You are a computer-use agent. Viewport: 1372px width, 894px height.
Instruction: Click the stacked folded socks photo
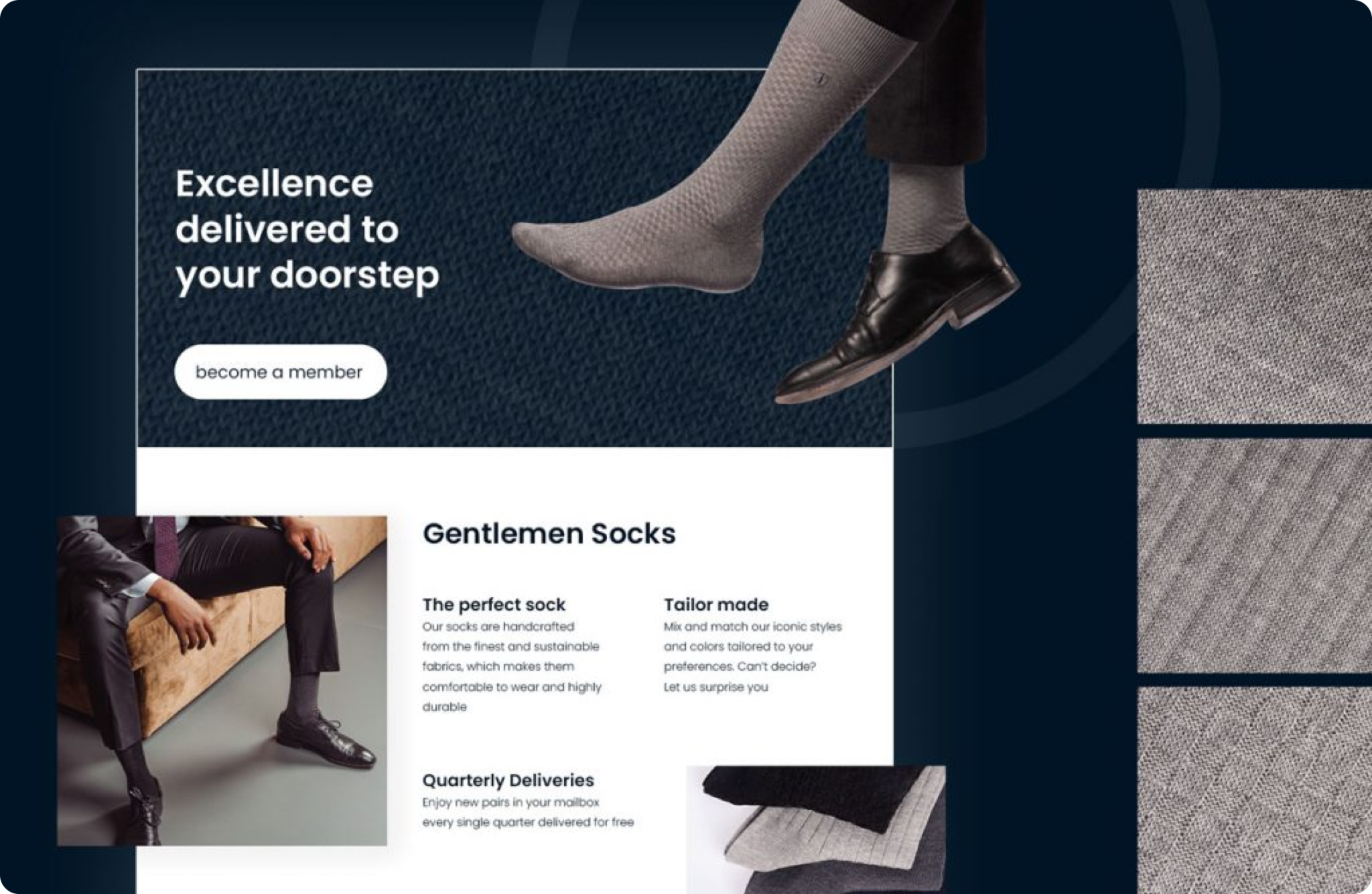coord(816,830)
